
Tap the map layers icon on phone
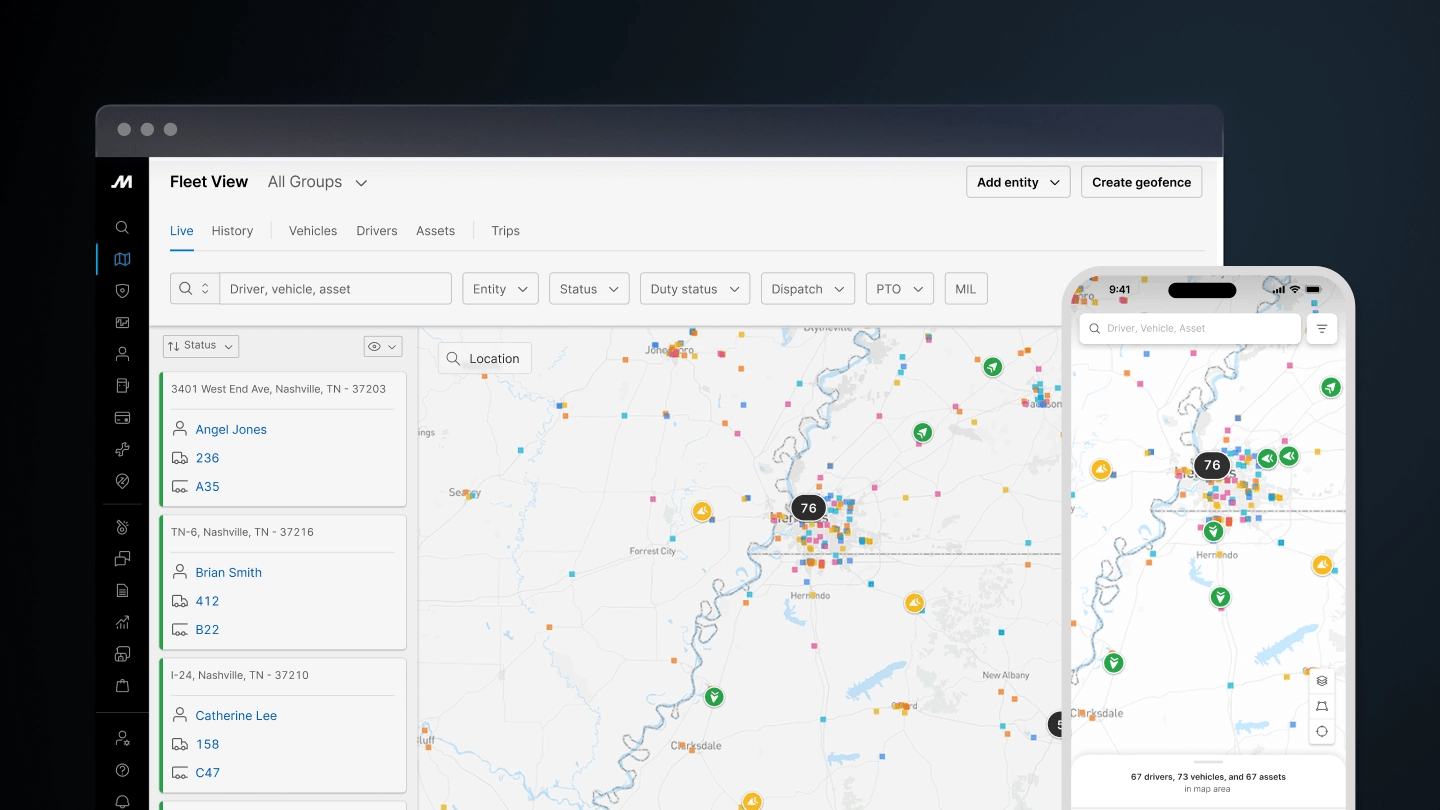1322,681
